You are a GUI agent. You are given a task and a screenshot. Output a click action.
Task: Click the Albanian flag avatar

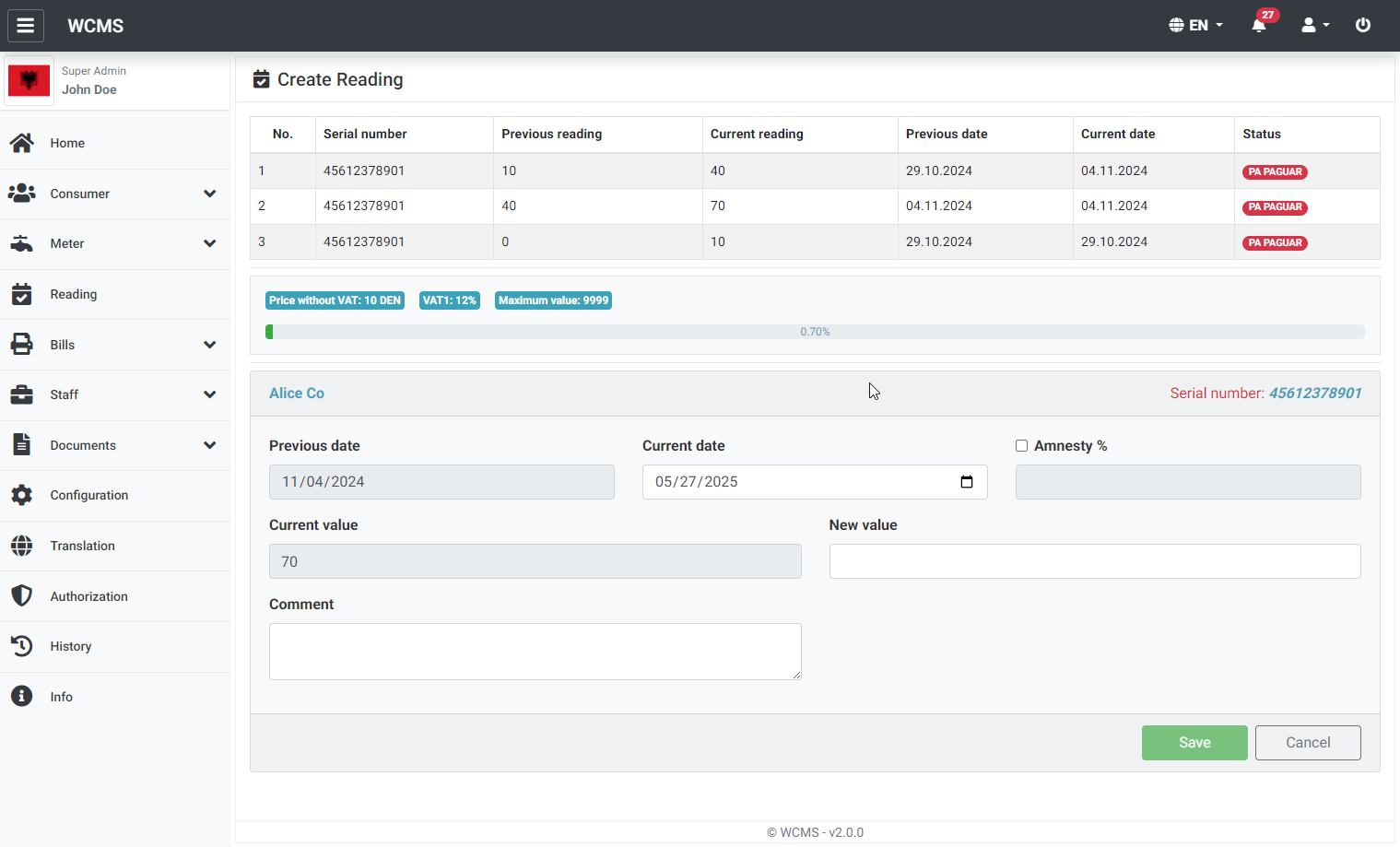[29, 81]
